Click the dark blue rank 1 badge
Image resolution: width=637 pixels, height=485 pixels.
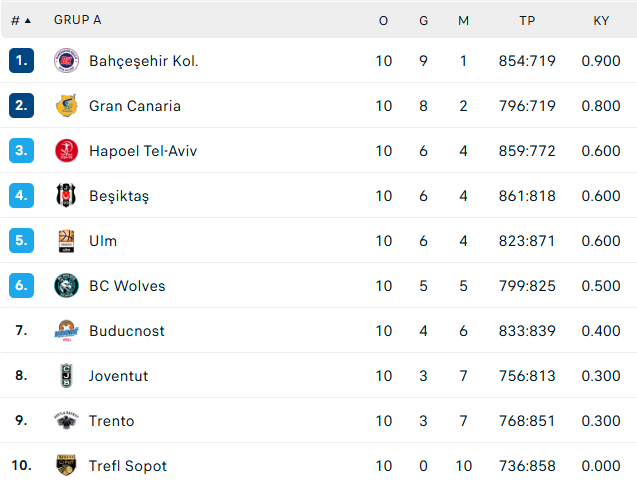[22, 61]
